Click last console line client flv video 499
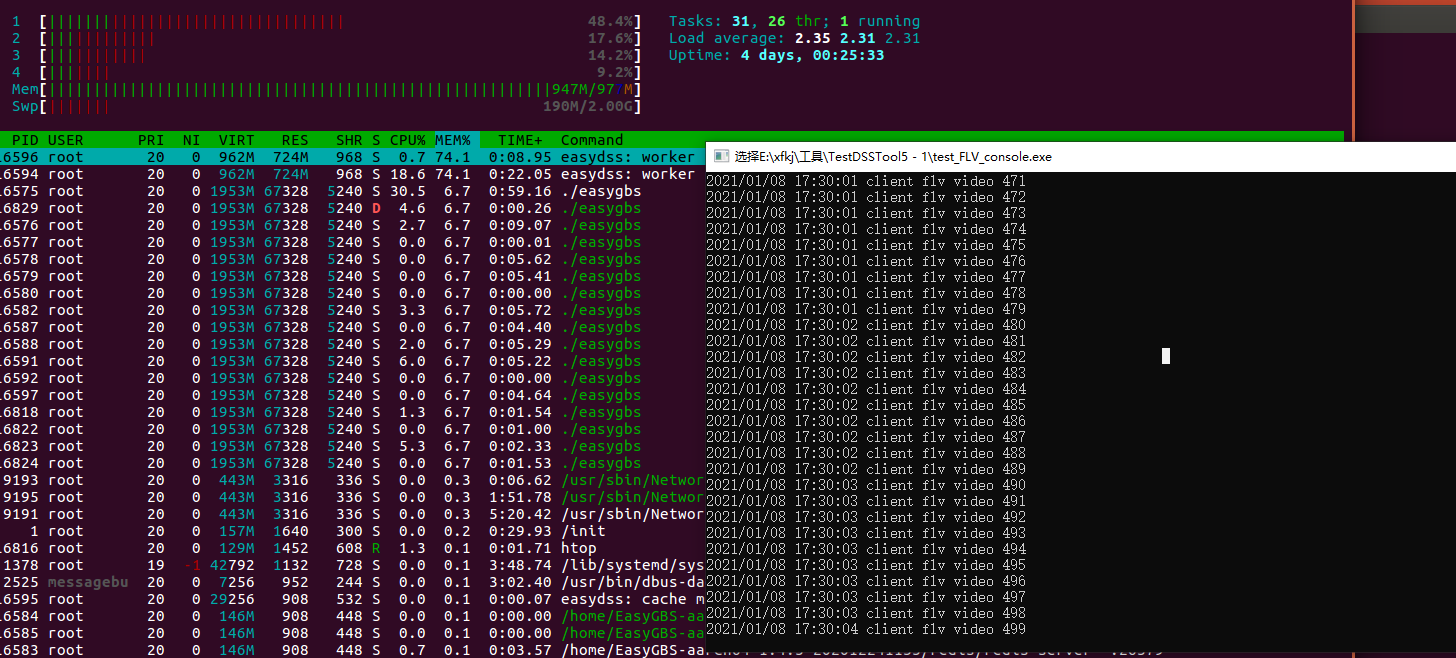Viewport: 1456px width, 658px height. pyautogui.click(x=866, y=630)
